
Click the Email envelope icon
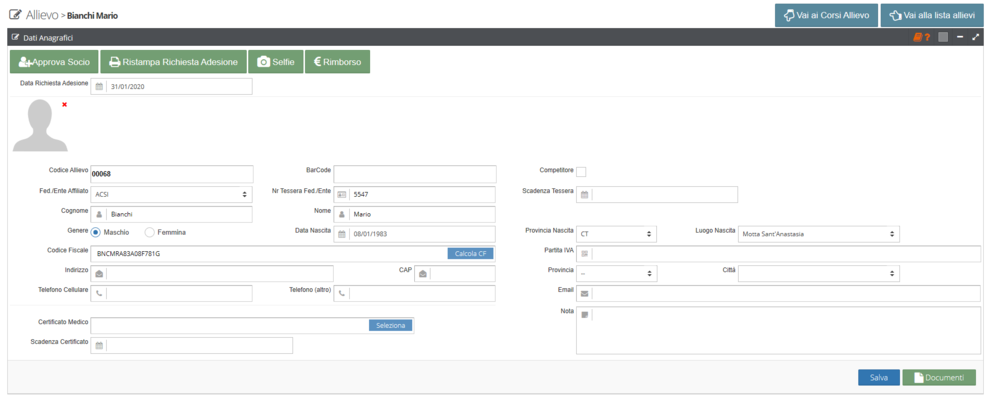[x=585, y=293]
